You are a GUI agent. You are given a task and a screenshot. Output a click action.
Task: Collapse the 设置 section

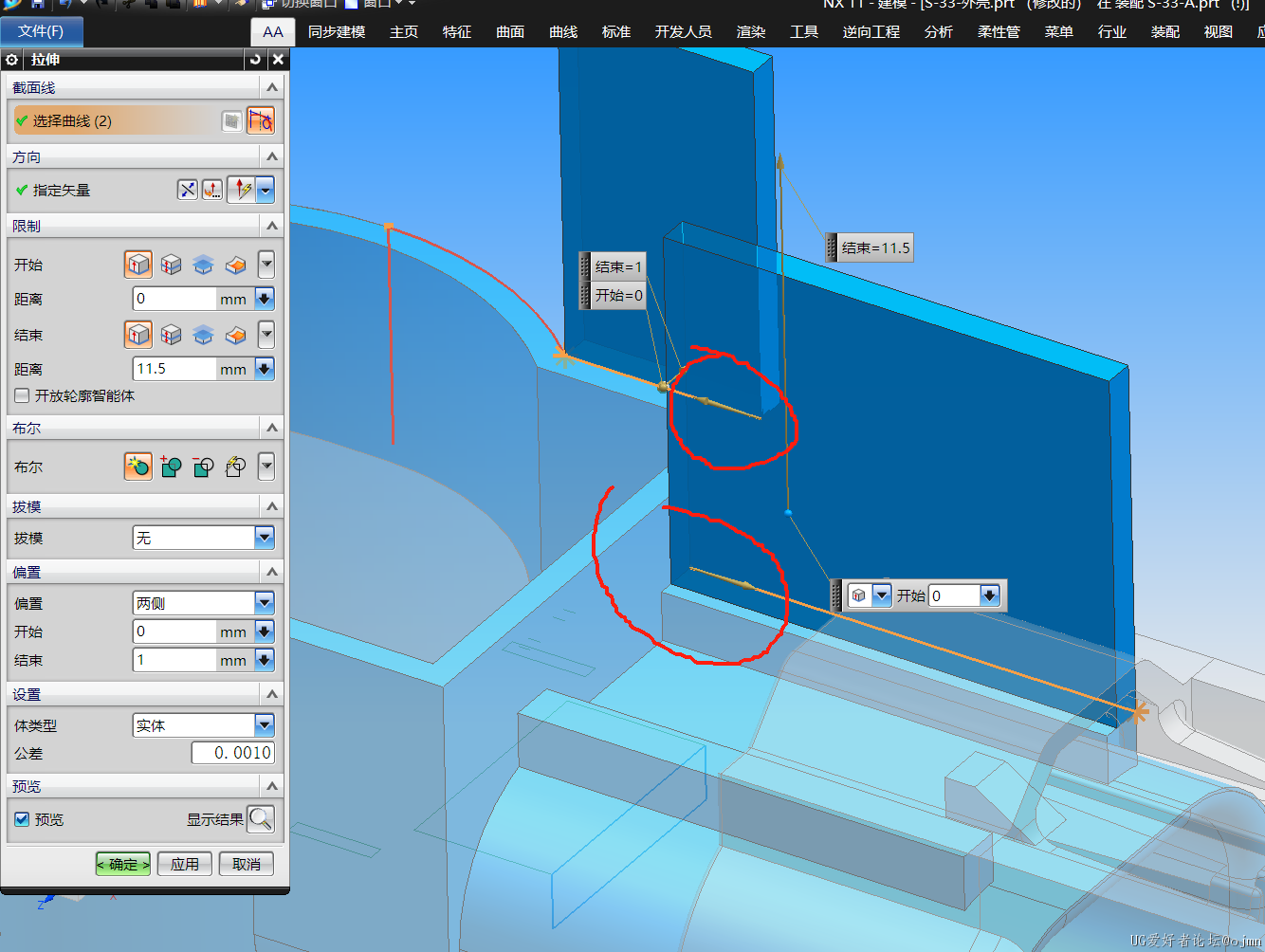(x=272, y=694)
